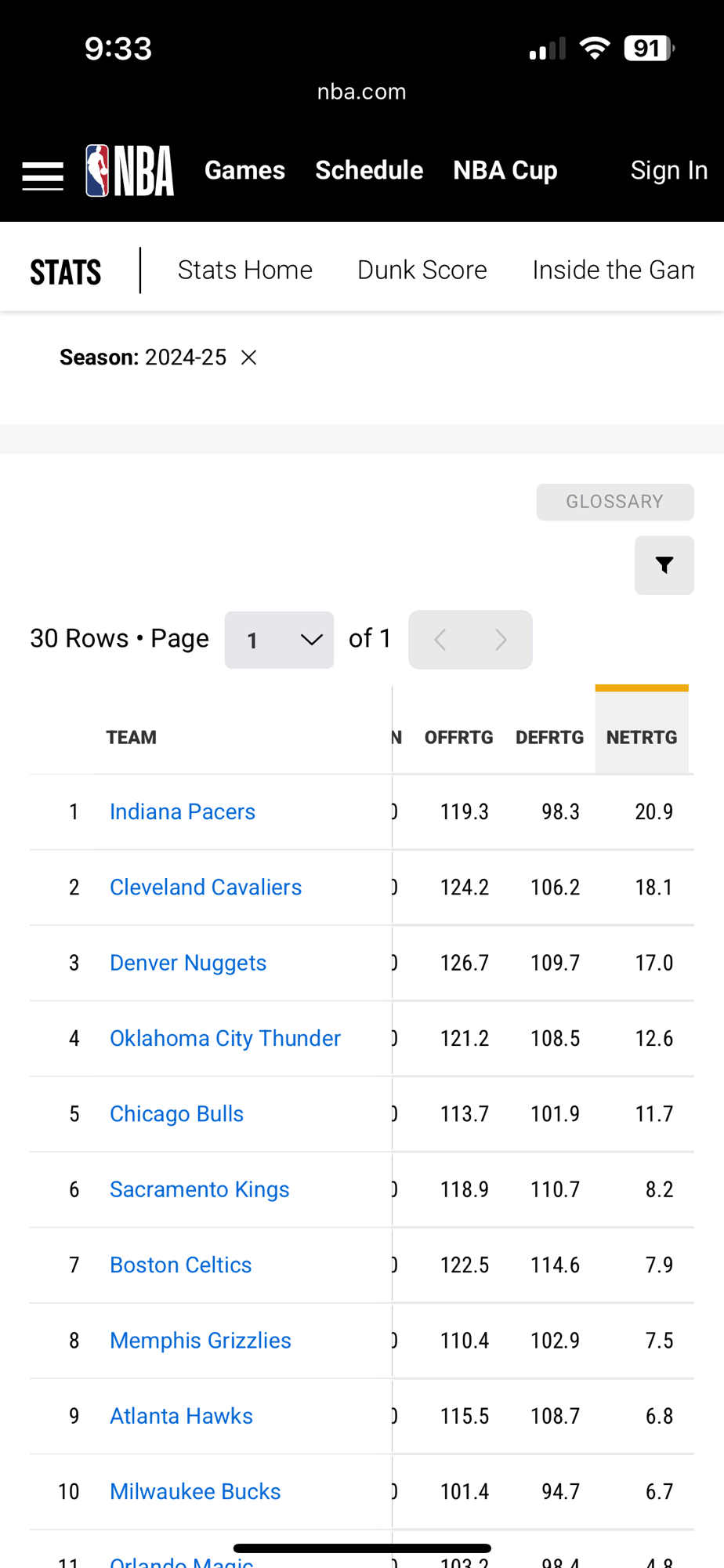The height and width of the screenshot is (1568, 724).
Task: Switch to Dunk Score tab
Action: [422, 270]
